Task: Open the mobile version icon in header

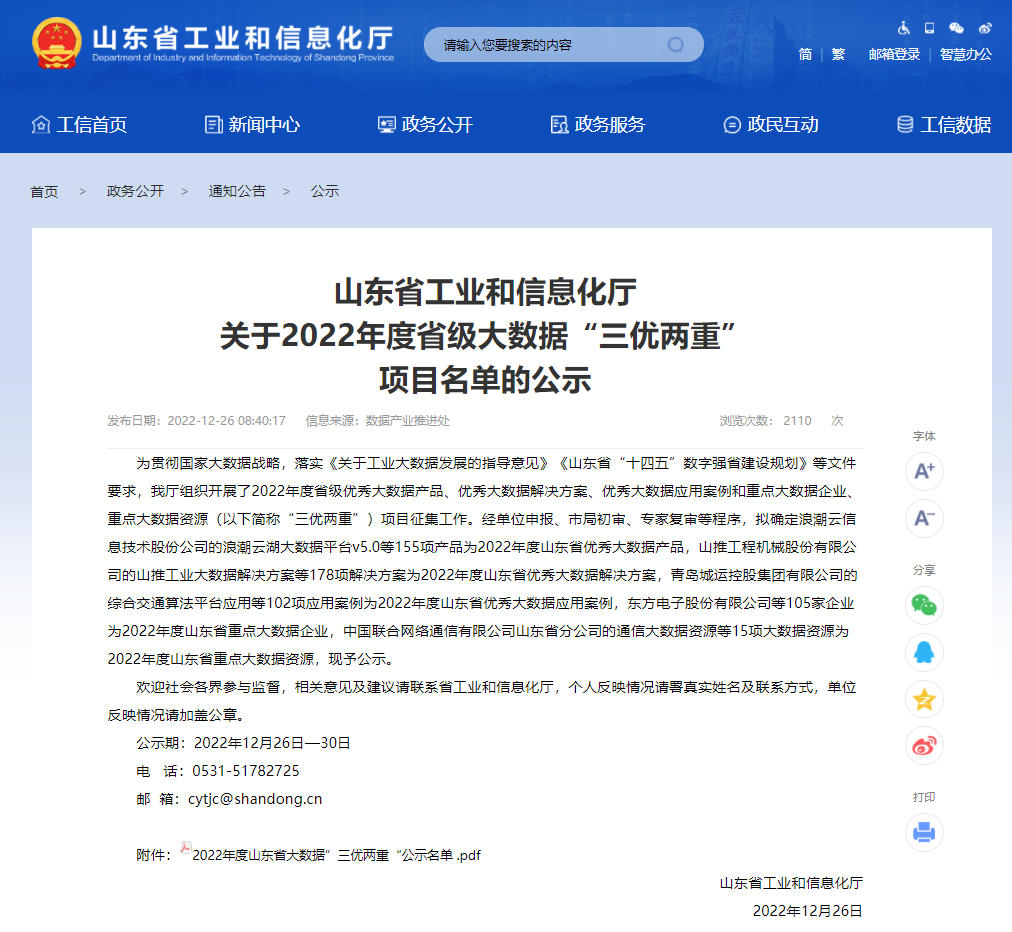Action: point(929,28)
